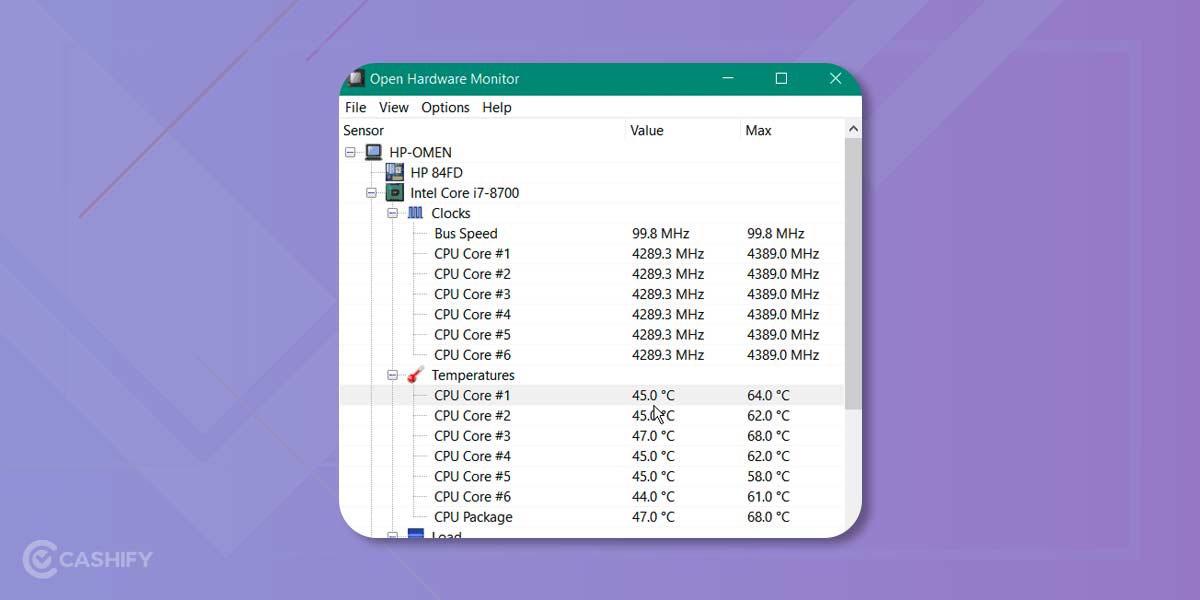Select the CPU Package temperature row
Viewport: 1200px width, 600px height.
point(472,517)
